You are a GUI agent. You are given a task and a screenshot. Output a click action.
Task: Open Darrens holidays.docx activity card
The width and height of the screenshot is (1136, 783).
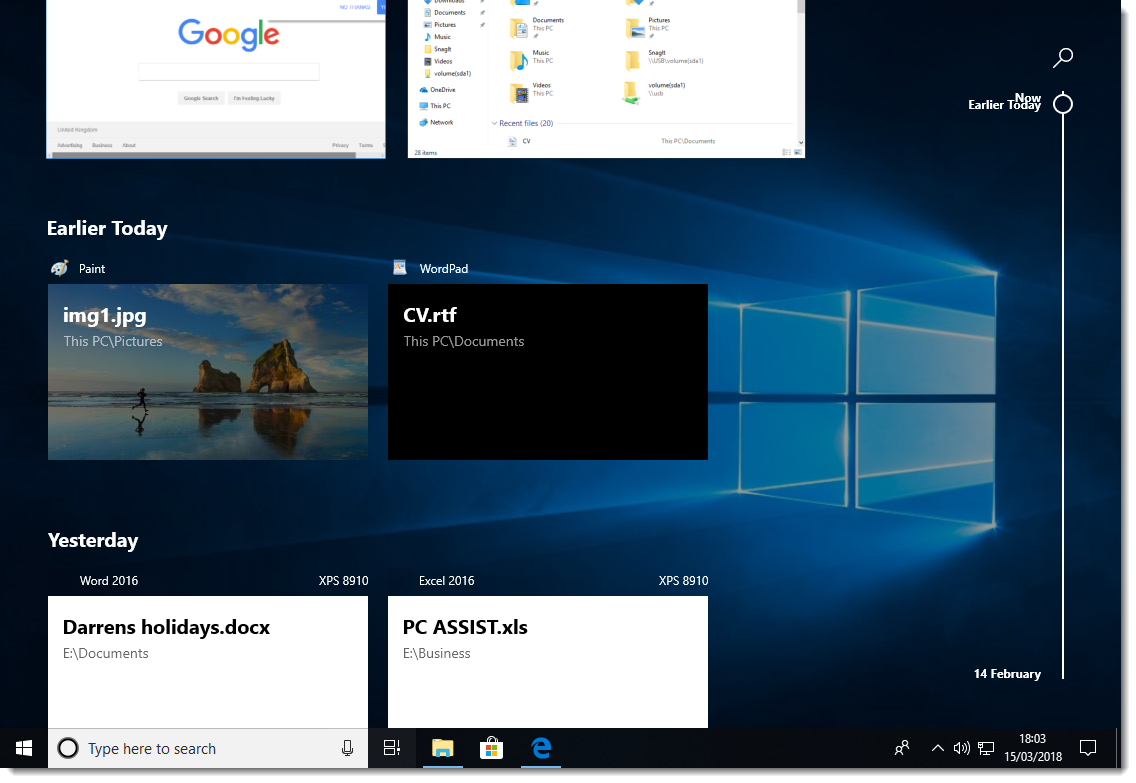click(208, 661)
